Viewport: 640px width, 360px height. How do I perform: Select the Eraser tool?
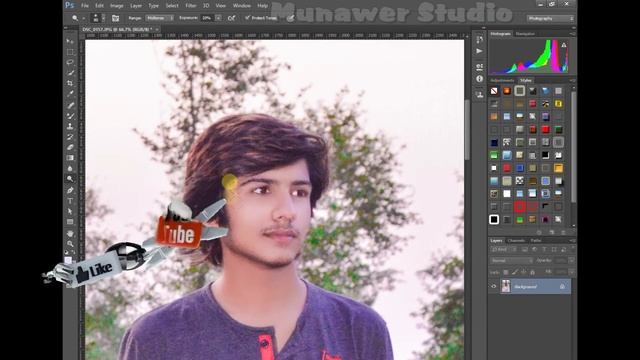[x=70, y=147]
